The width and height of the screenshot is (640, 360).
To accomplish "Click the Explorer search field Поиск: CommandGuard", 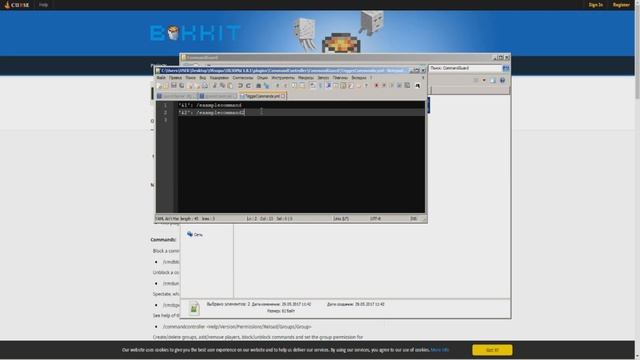I will pos(465,68).
